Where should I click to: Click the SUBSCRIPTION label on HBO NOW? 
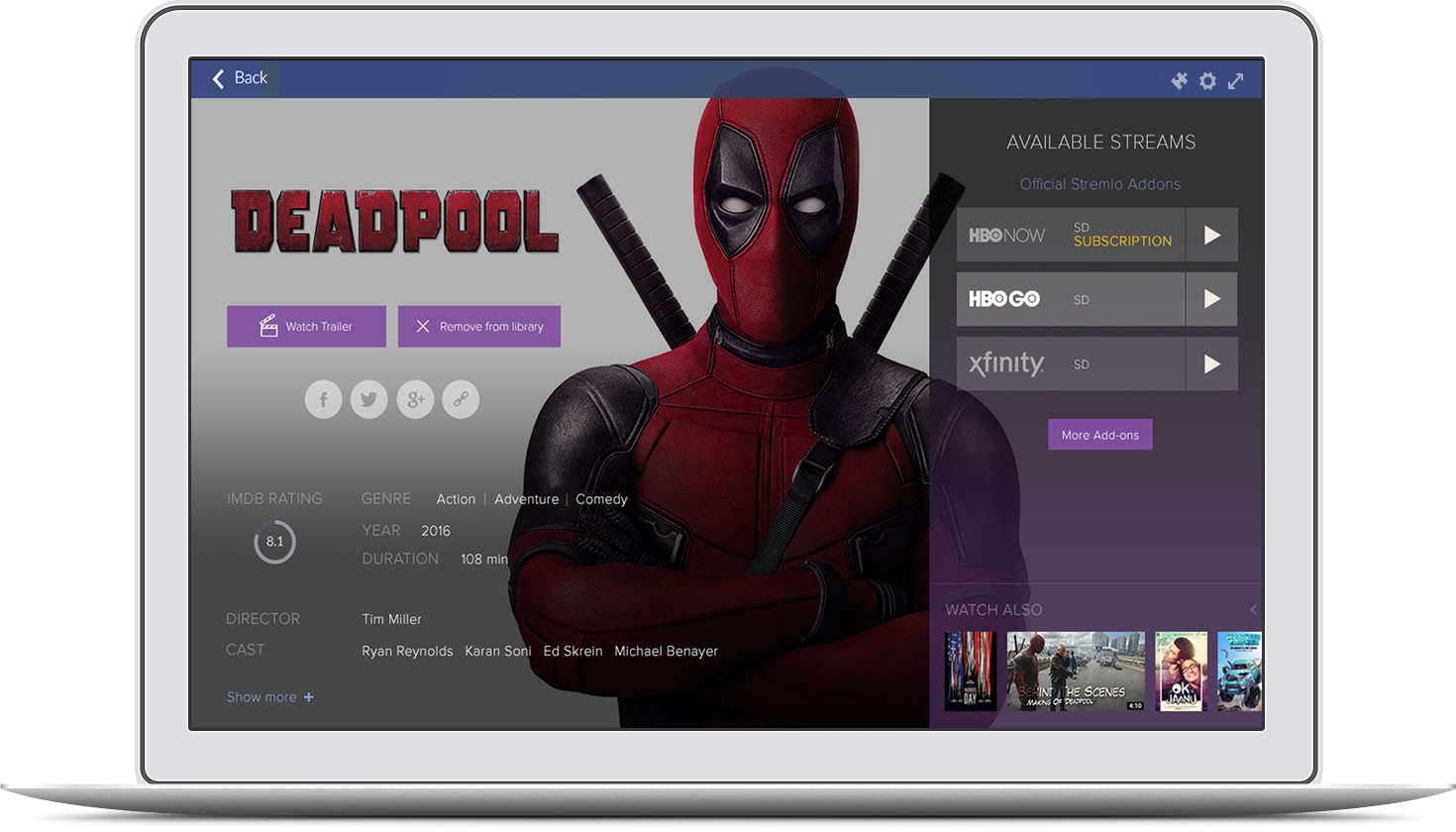coord(1122,242)
